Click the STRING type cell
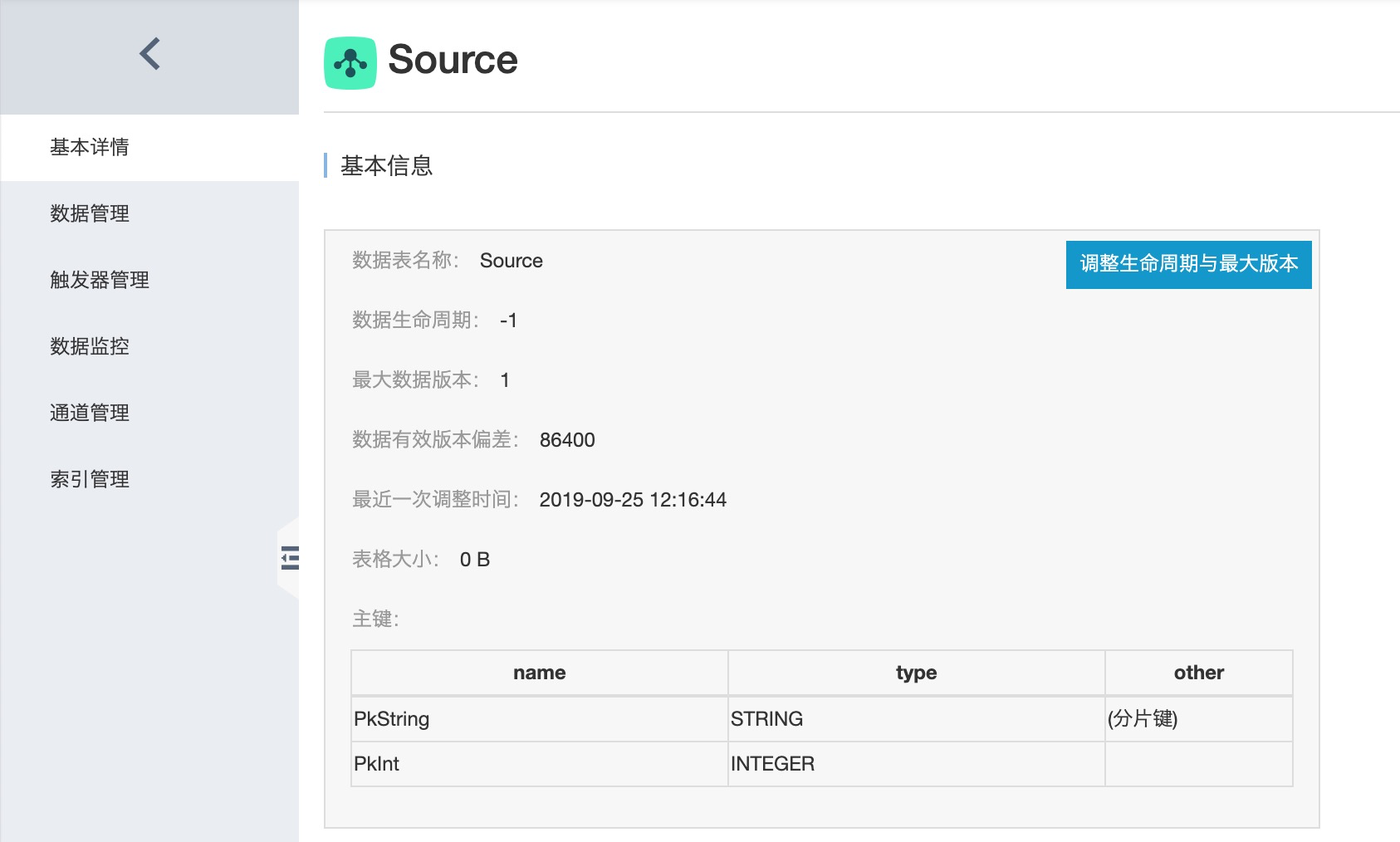1400x842 pixels. 916,719
